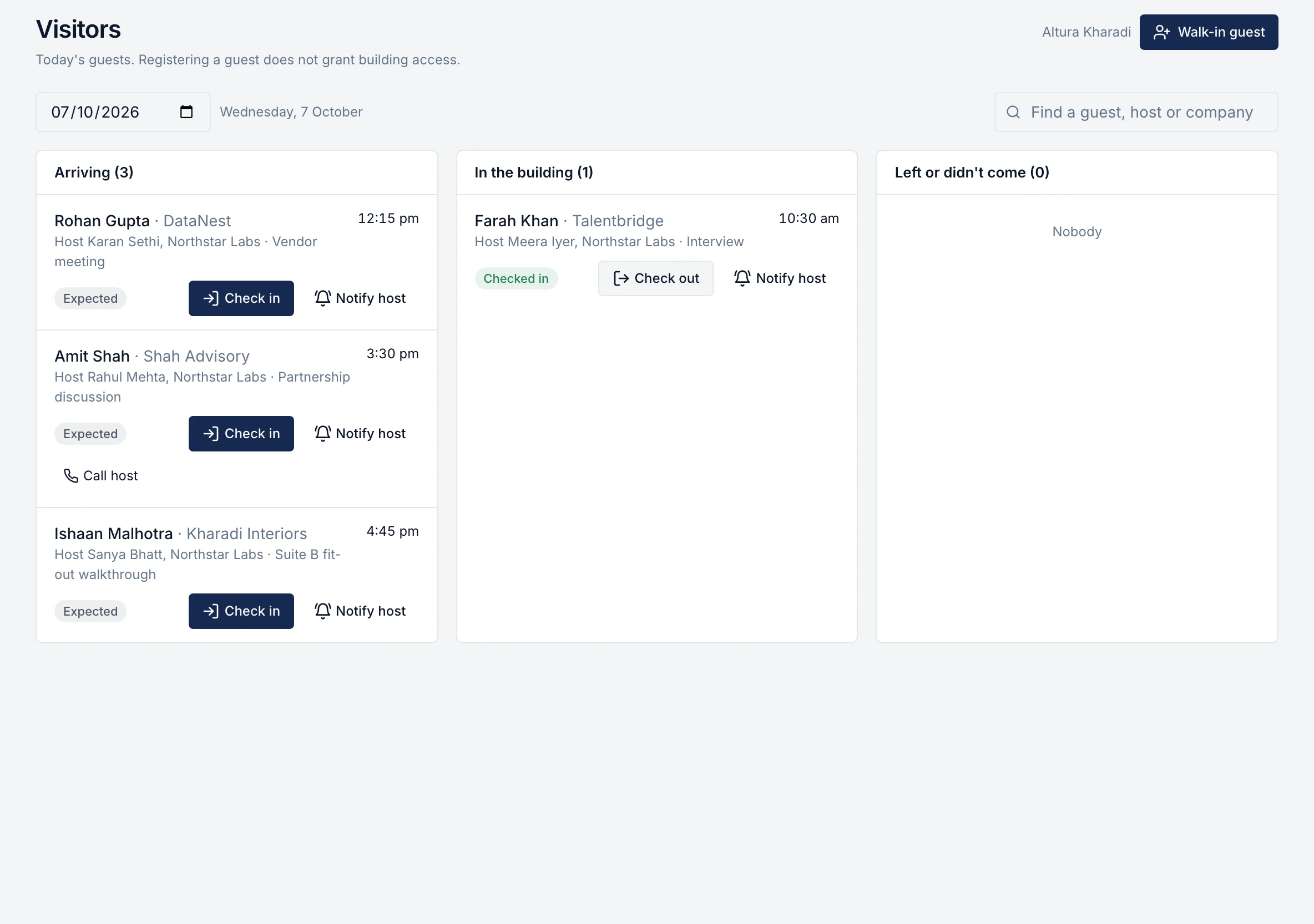The height and width of the screenshot is (924, 1314).
Task: Click the Expected badge for Amit Shah
Action: pyautogui.click(x=90, y=434)
